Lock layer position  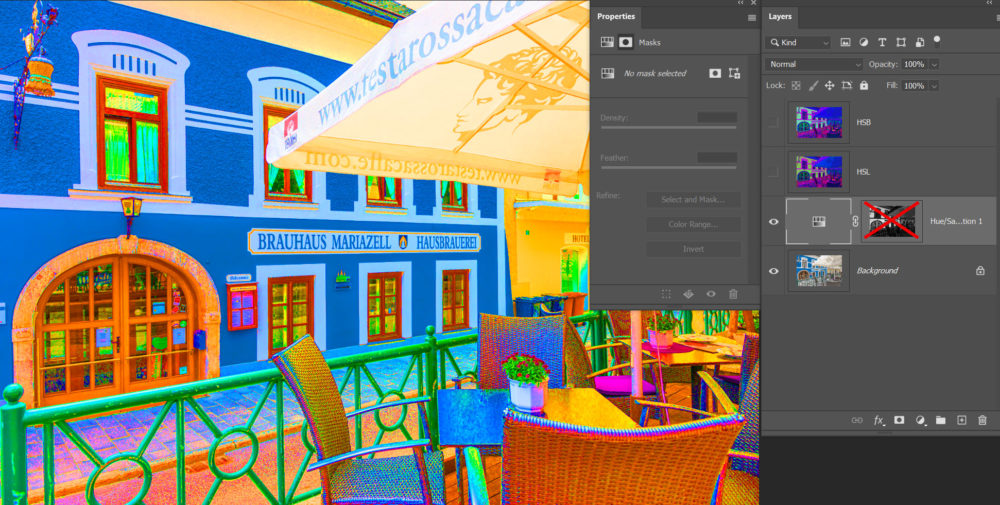coord(830,85)
